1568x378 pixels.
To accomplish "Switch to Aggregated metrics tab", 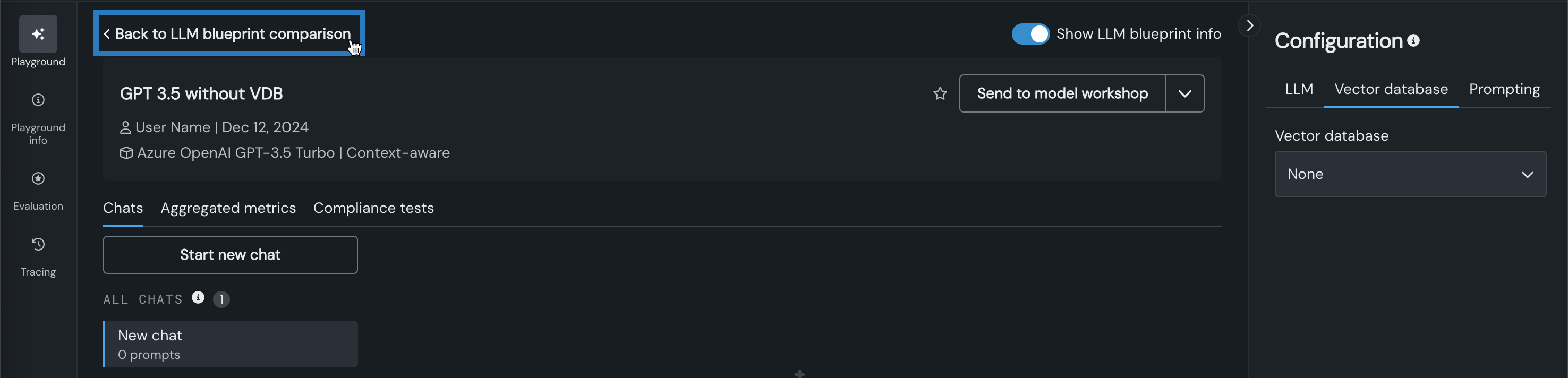I will pyautogui.click(x=228, y=208).
